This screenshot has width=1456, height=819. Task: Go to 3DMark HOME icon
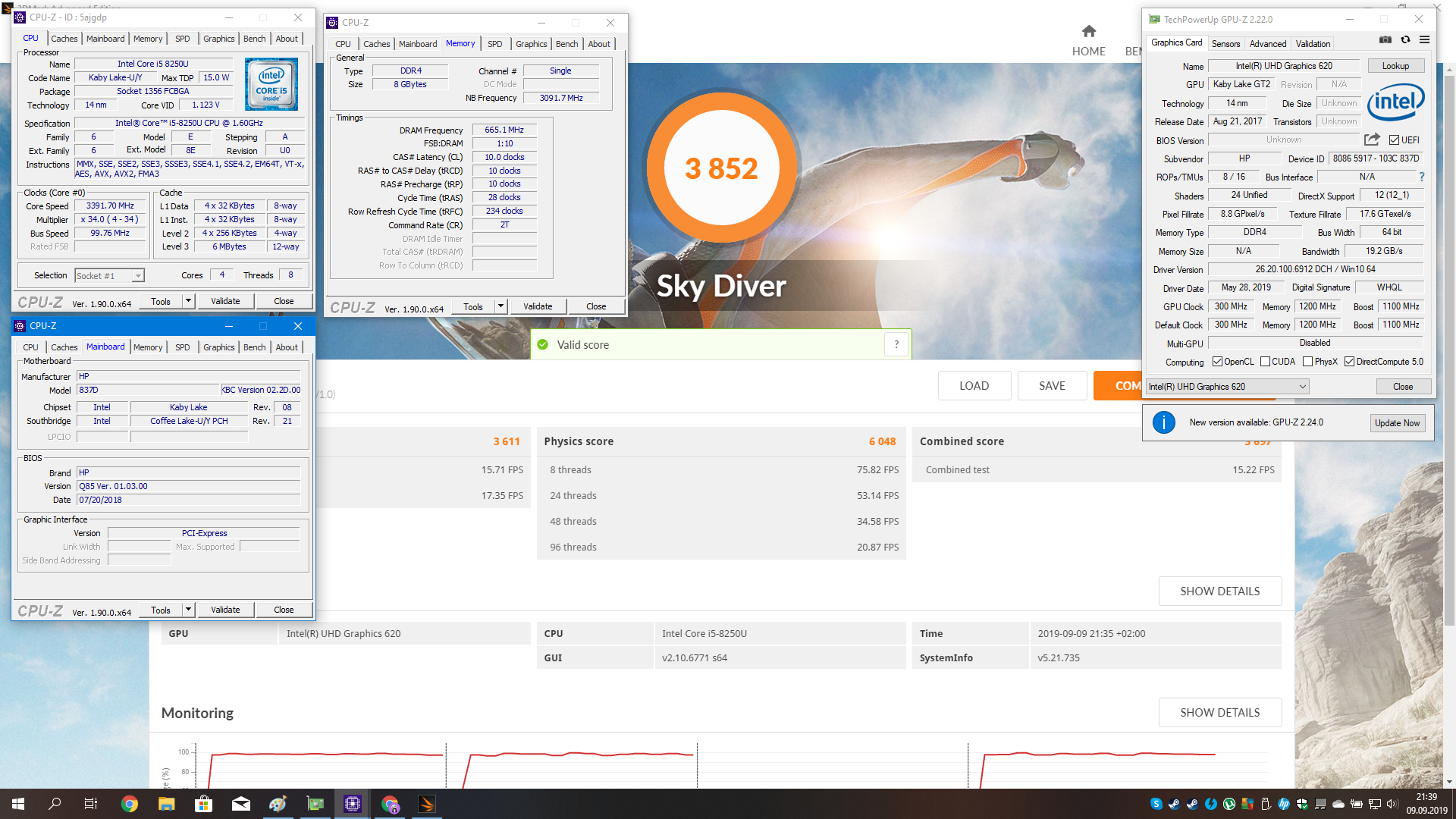coord(1089,31)
